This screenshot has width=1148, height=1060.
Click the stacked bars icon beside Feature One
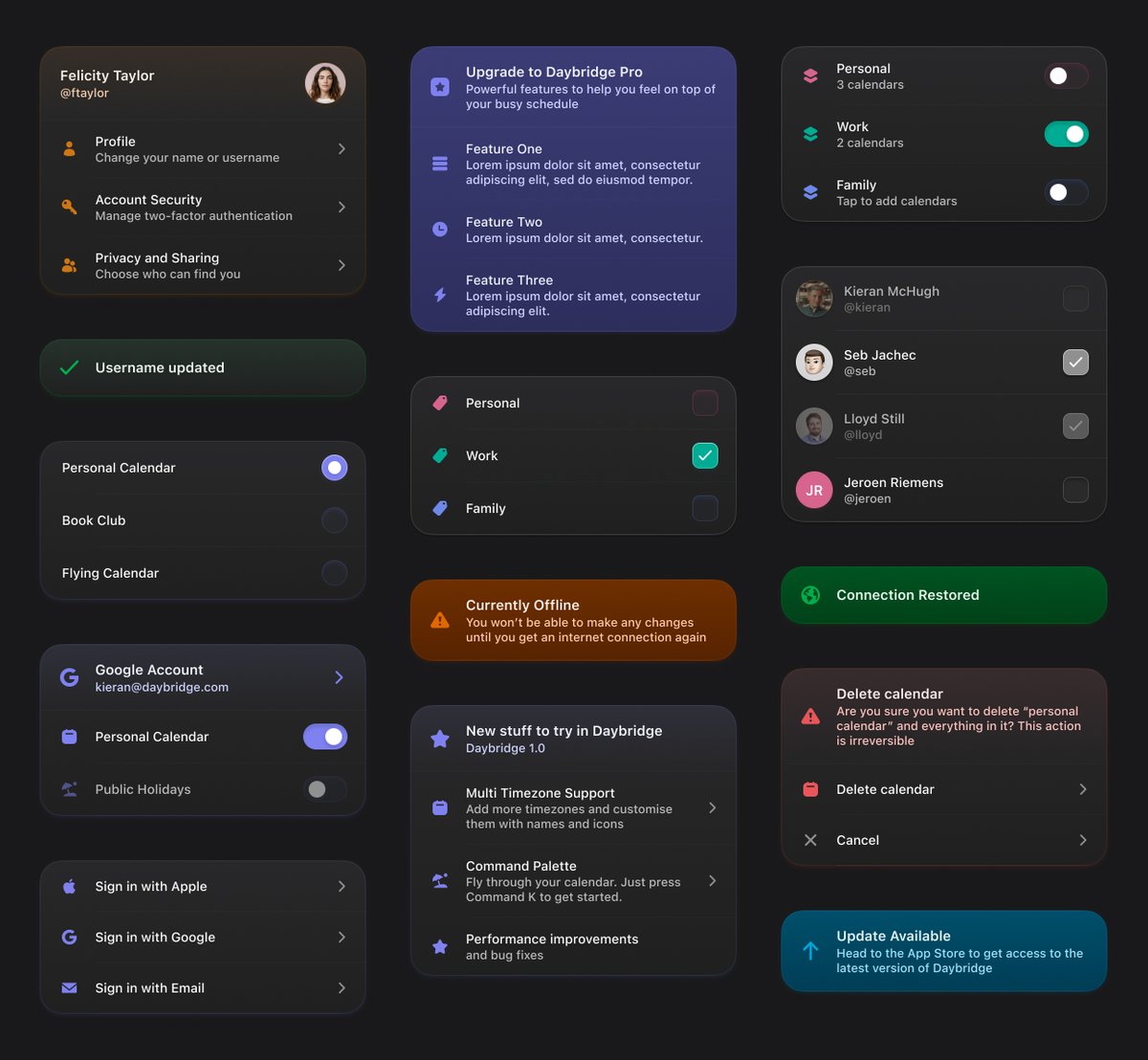click(440, 165)
